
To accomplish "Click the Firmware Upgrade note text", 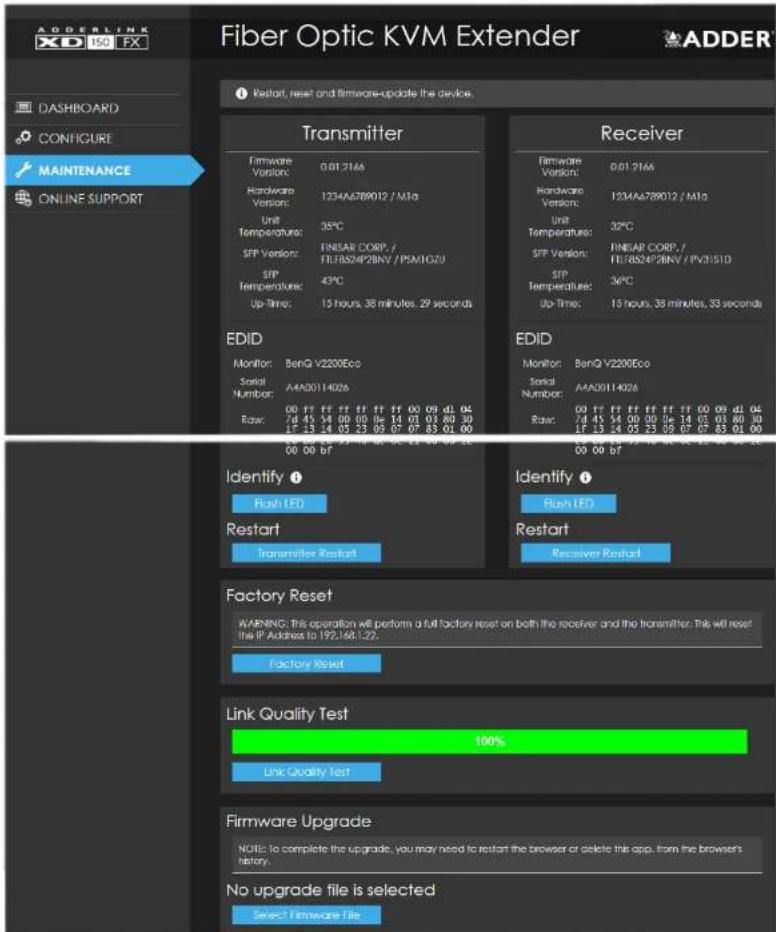I will point(490,855).
